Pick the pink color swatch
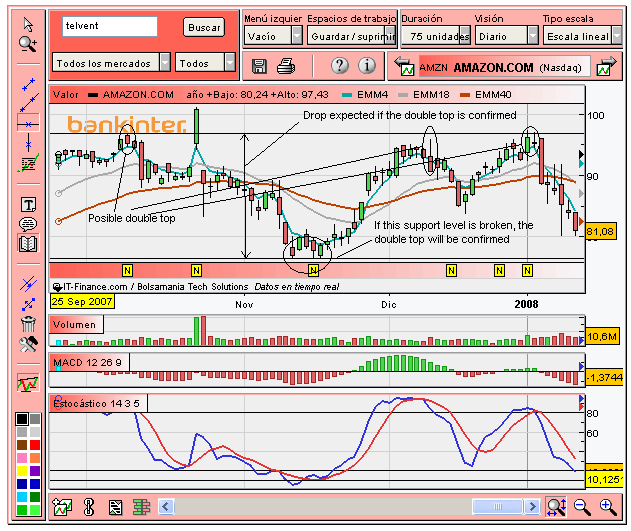This screenshot has height=531, width=631. 22,458
